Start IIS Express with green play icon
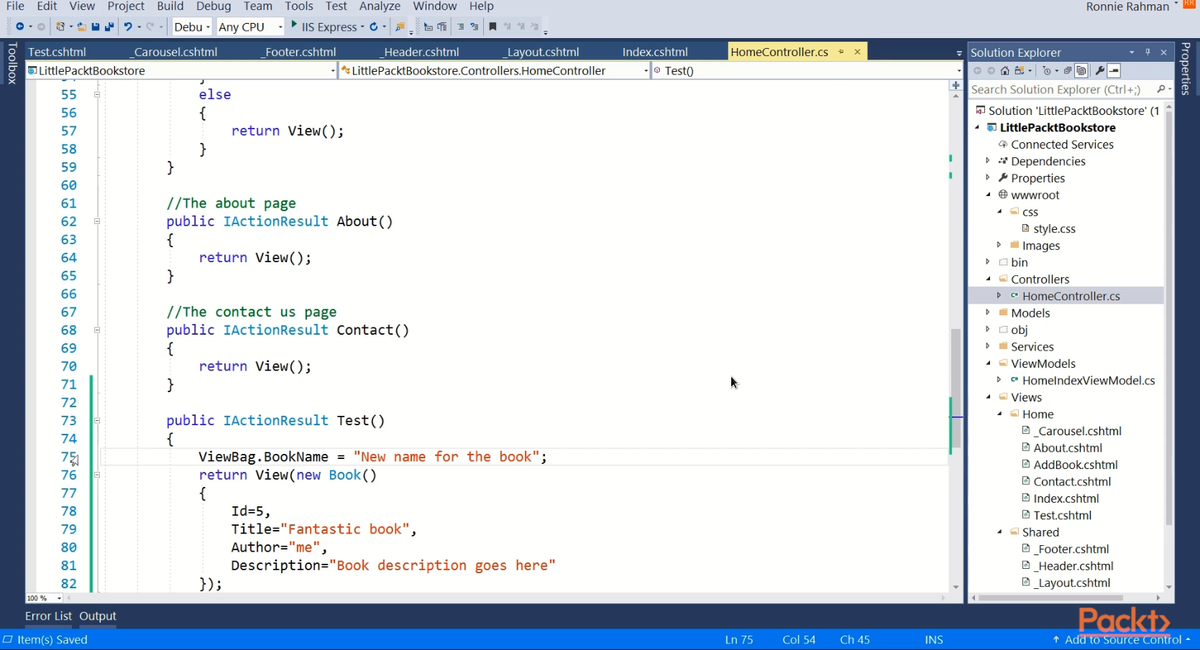The image size is (1200, 650). tap(294, 25)
